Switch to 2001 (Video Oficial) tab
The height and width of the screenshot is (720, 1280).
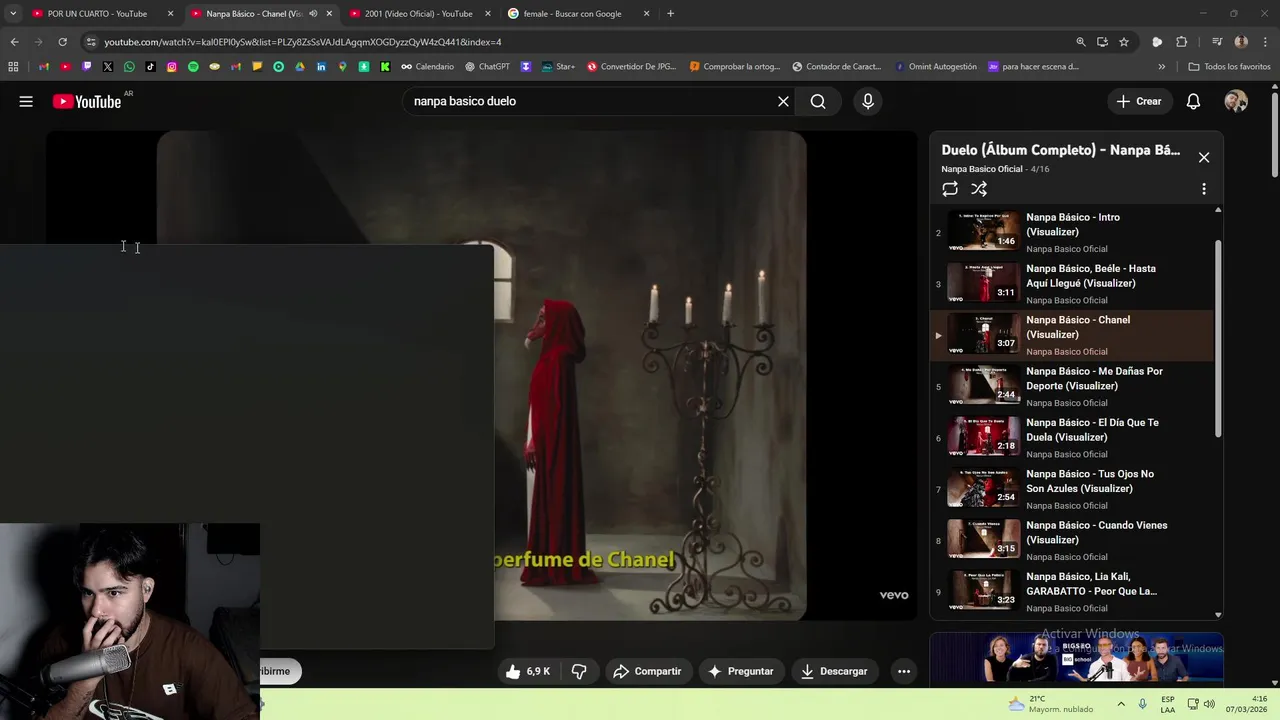pos(418,14)
